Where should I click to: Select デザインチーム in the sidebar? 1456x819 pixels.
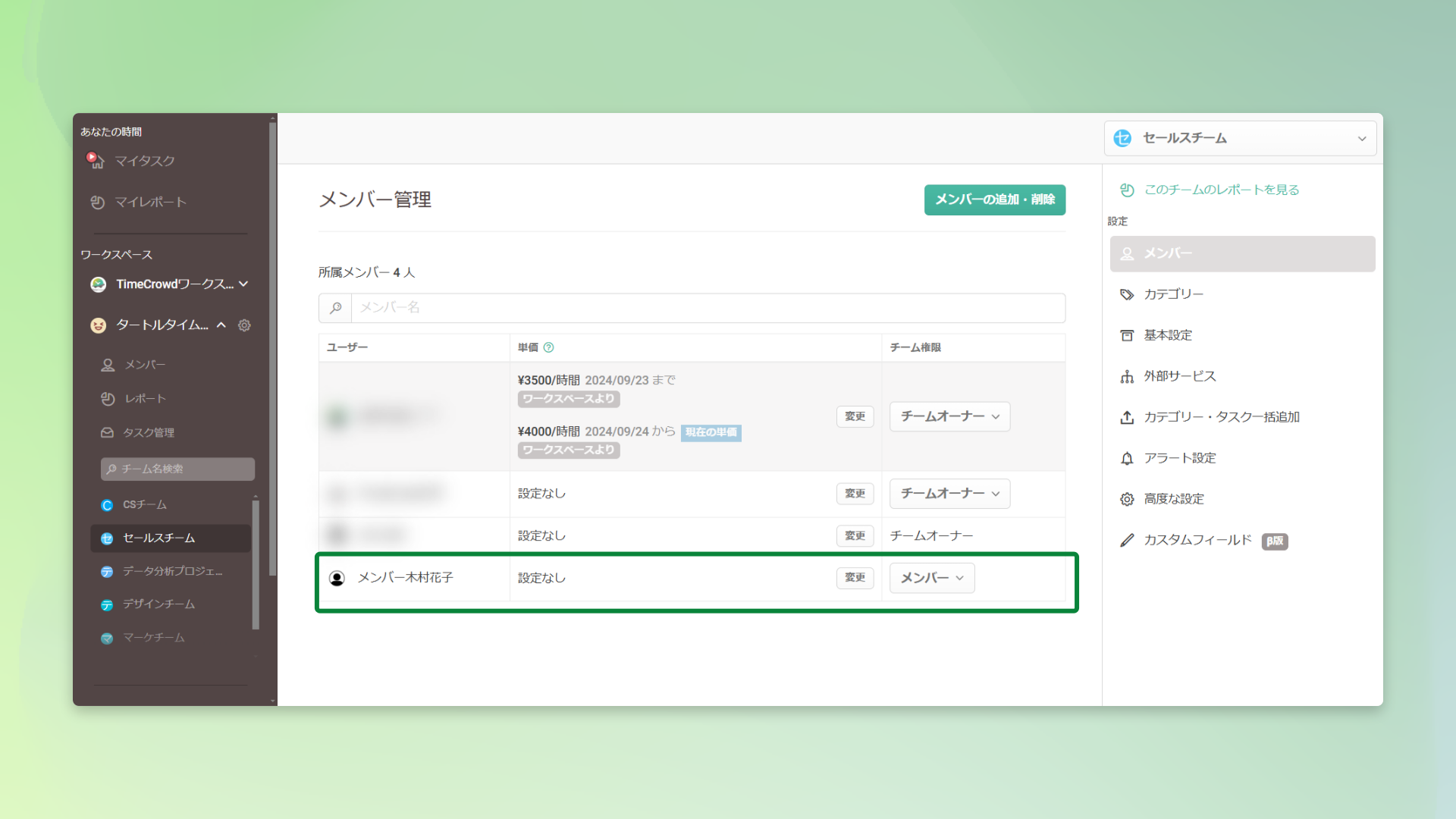click(x=158, y=604)
